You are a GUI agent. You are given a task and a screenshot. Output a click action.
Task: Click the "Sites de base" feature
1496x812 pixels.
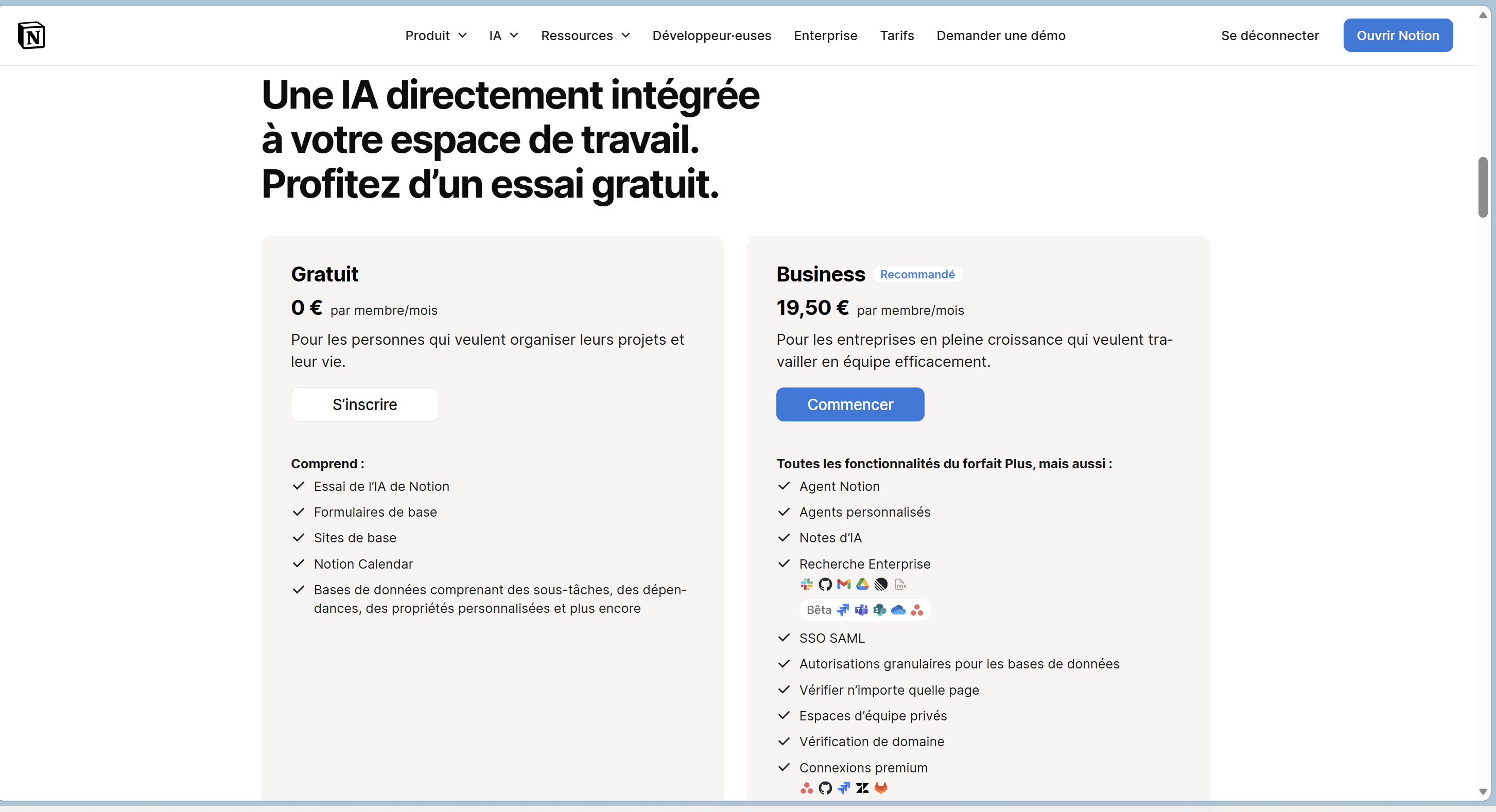pyautogui.click(x=355, y=538)
